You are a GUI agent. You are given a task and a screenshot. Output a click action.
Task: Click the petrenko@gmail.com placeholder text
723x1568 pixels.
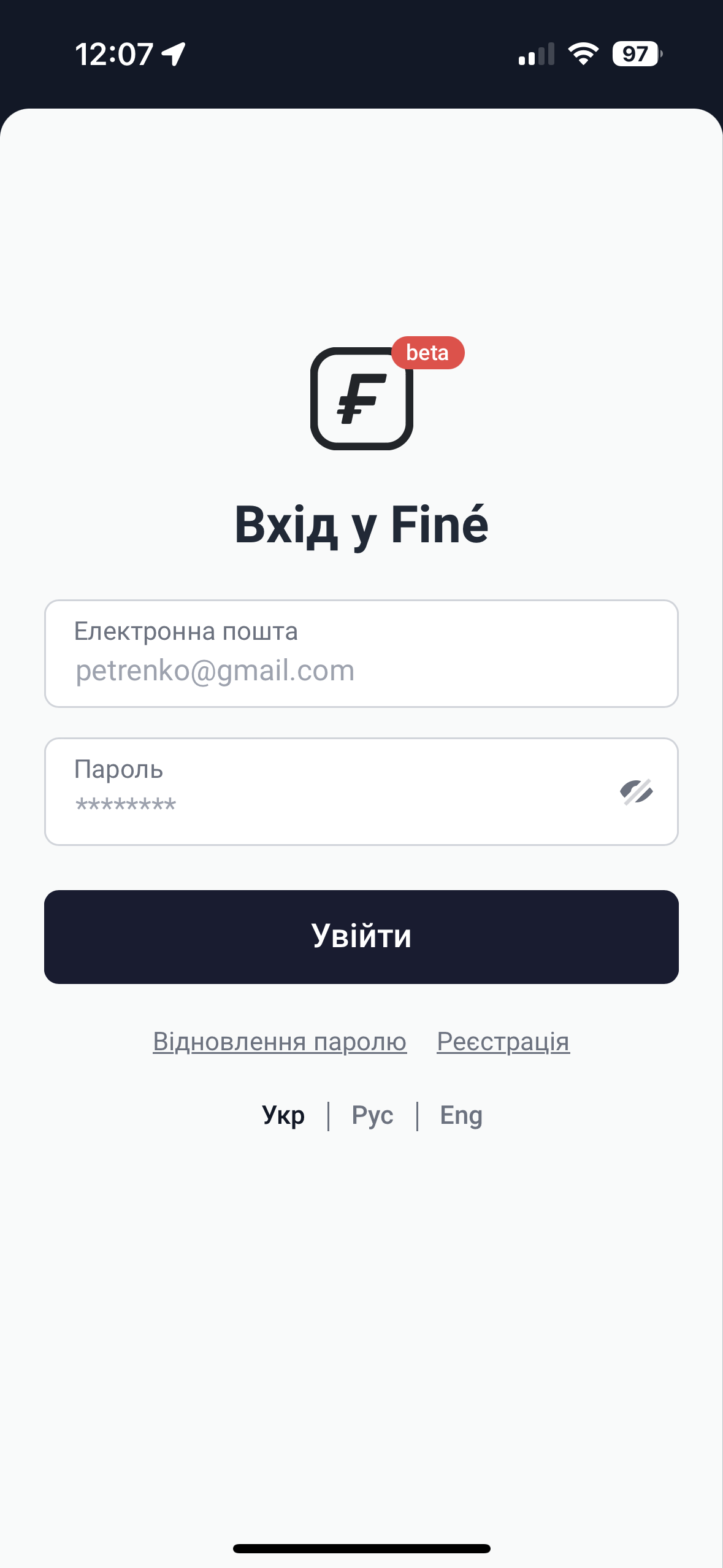click(x=215, y=671)
